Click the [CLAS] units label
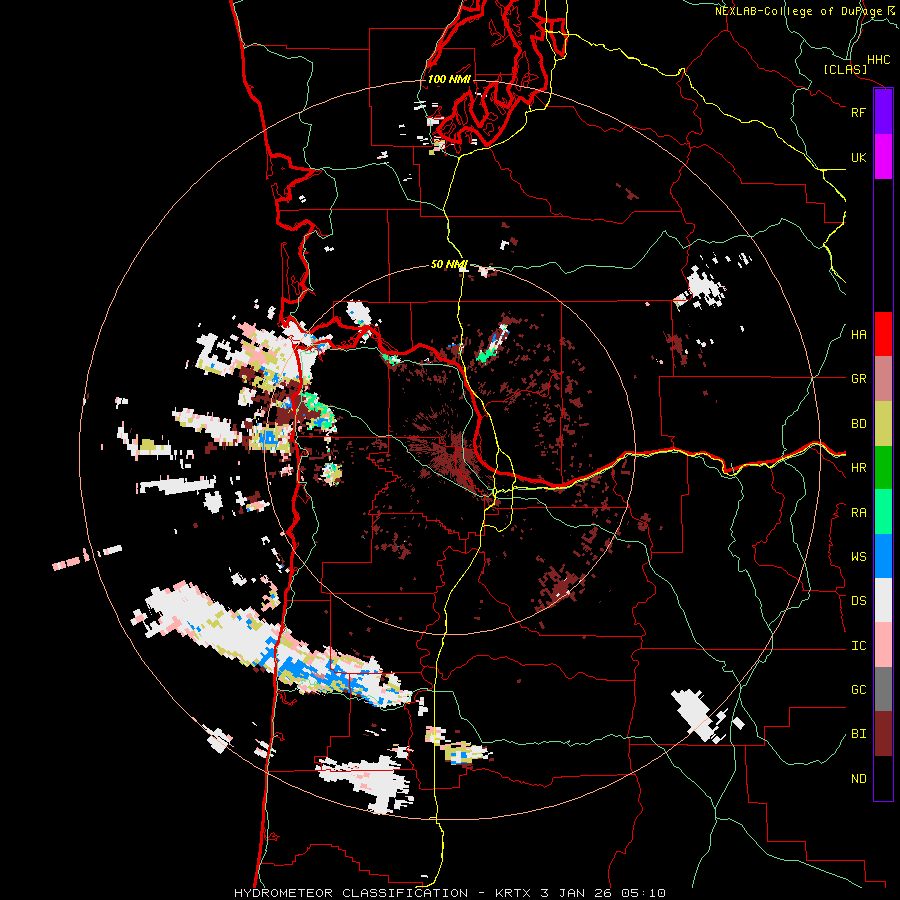 [845, 70]
